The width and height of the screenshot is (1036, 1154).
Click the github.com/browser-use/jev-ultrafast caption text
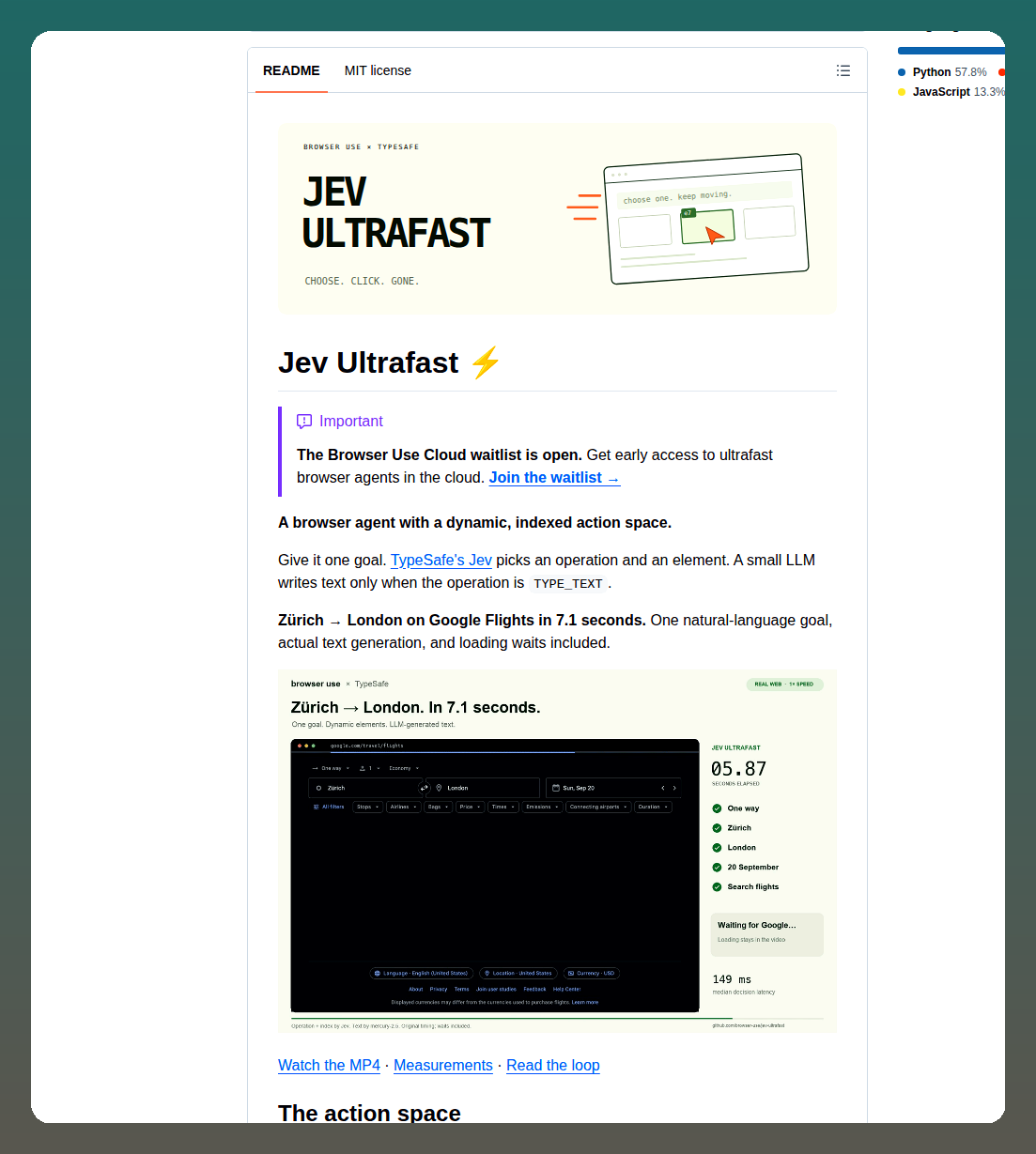point(748,1025)
